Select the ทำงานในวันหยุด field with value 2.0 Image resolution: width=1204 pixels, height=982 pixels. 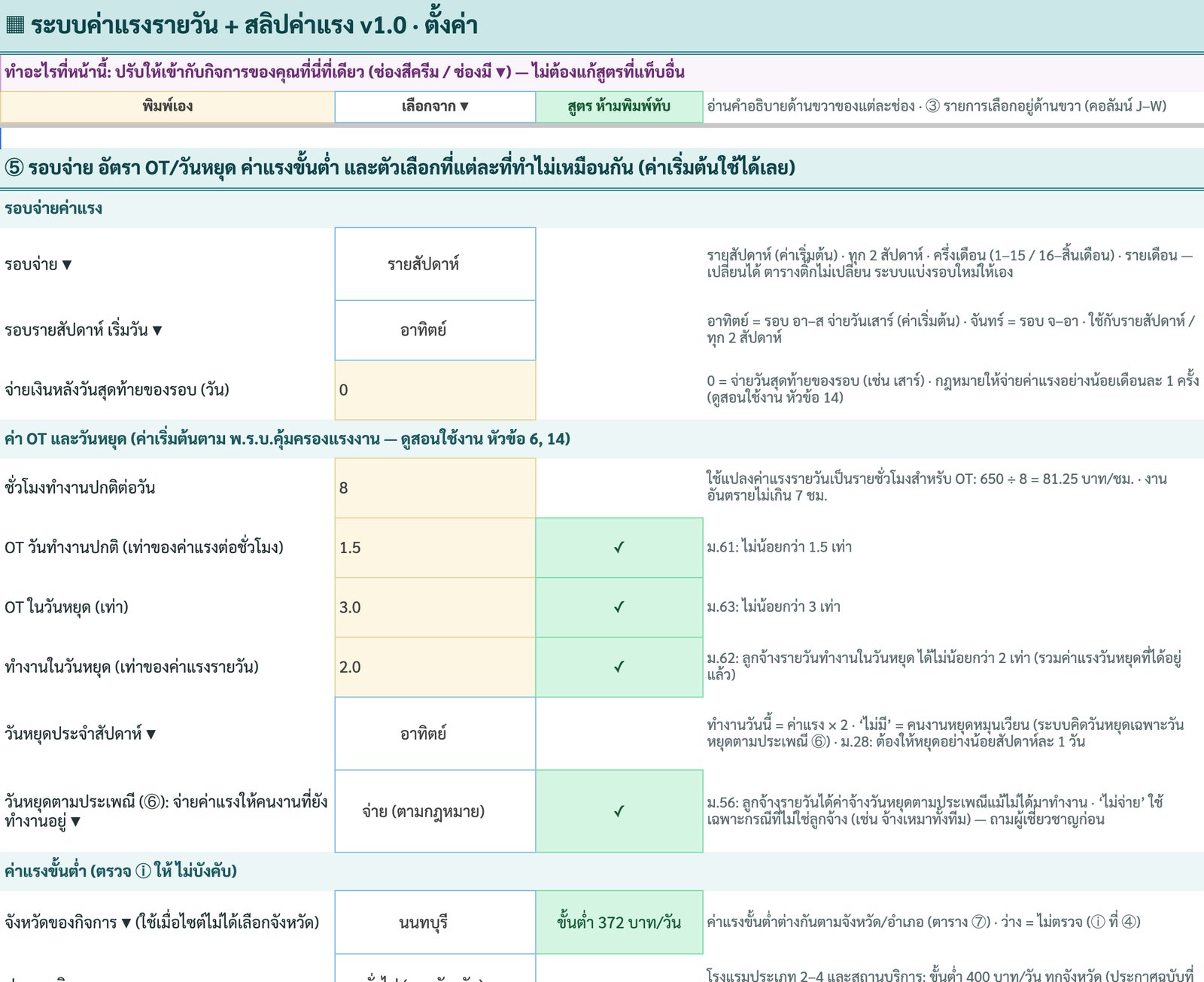[435, 667]
